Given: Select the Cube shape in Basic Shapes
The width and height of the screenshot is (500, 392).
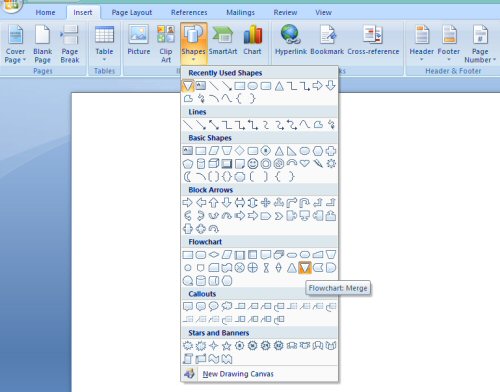Looking at the screenshot, I should click(214, 164).
